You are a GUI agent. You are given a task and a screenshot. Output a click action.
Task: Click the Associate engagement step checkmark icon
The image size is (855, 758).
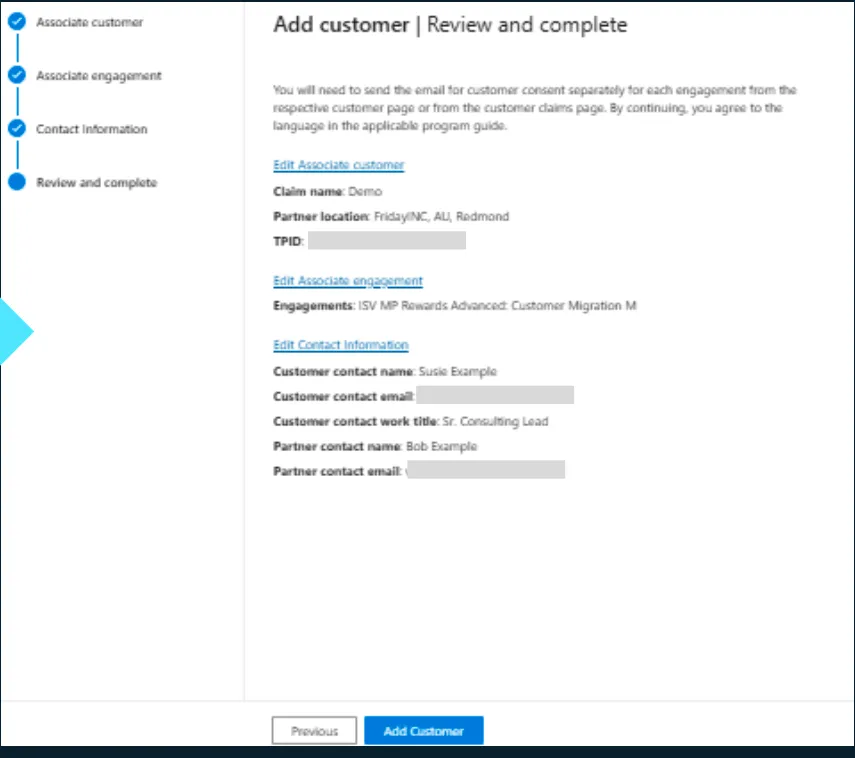[x=17, y=75]
